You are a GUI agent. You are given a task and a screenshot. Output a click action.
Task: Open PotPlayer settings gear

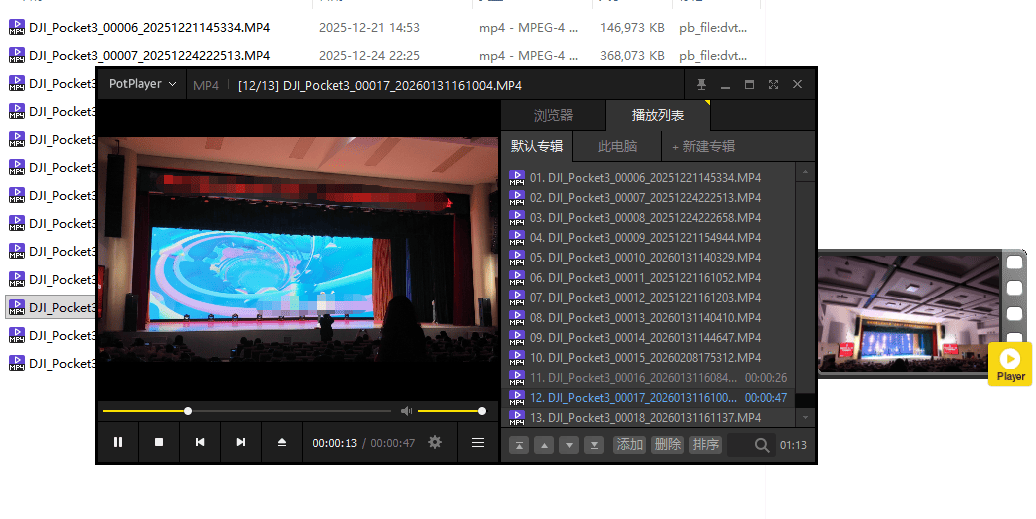click(435, 442)
